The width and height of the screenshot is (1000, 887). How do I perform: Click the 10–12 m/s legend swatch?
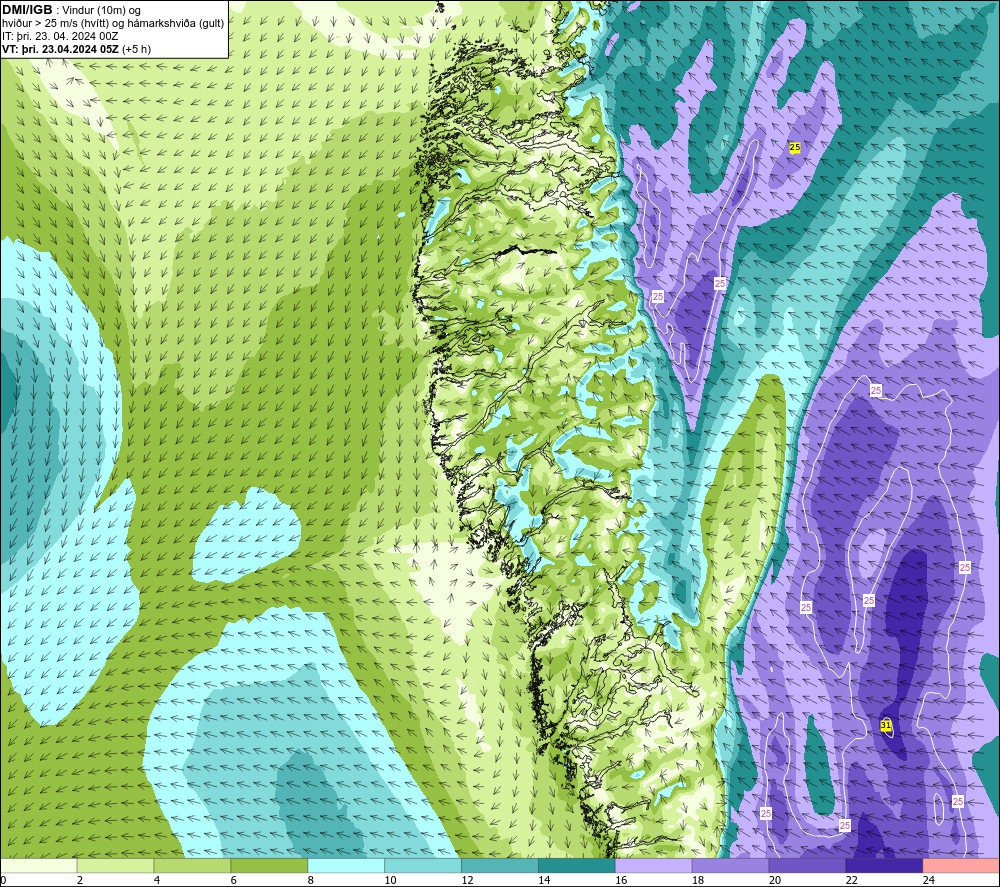click(423, 865)
